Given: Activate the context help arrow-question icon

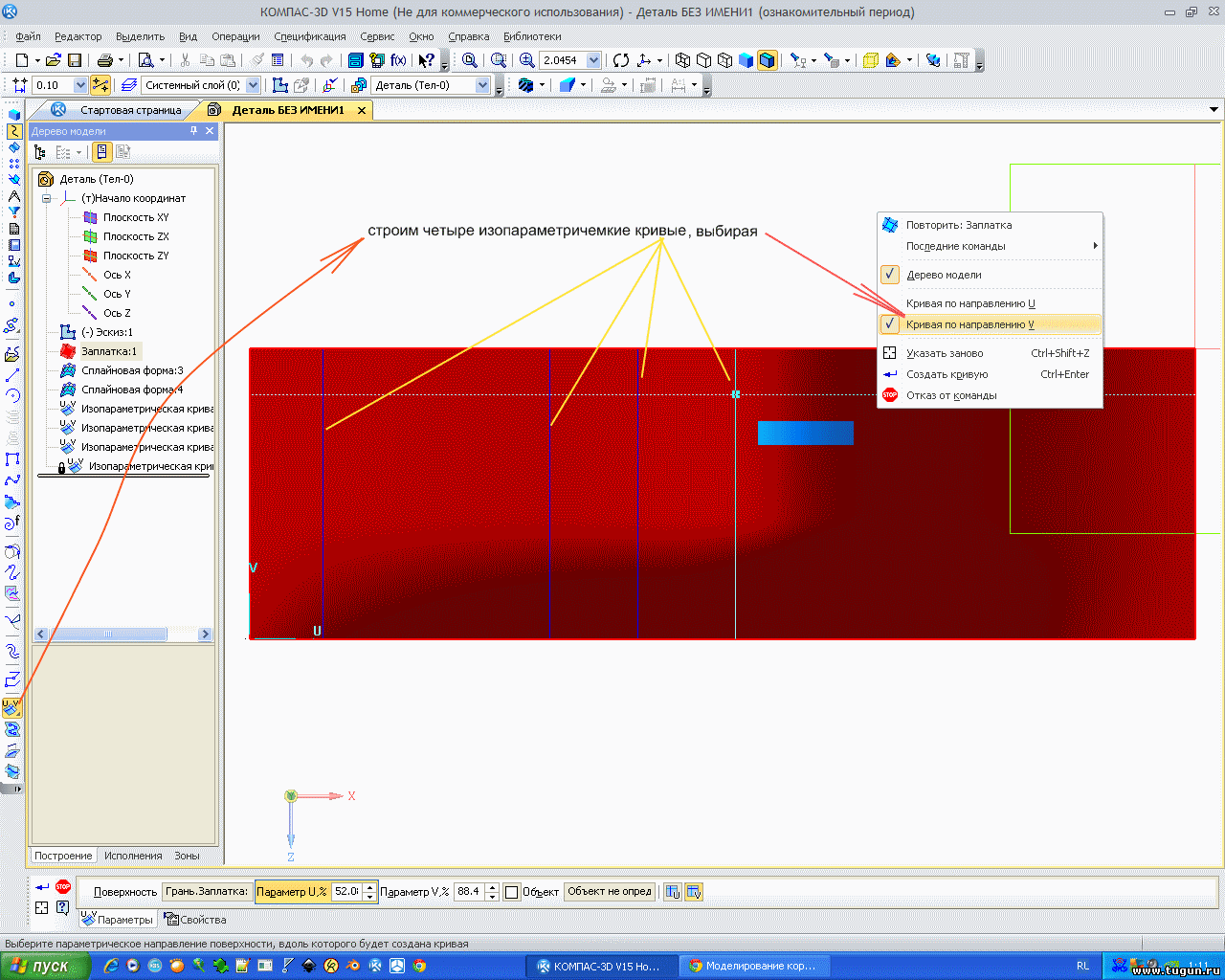Looking at the screenshot, I should click(x=427, y=60).
